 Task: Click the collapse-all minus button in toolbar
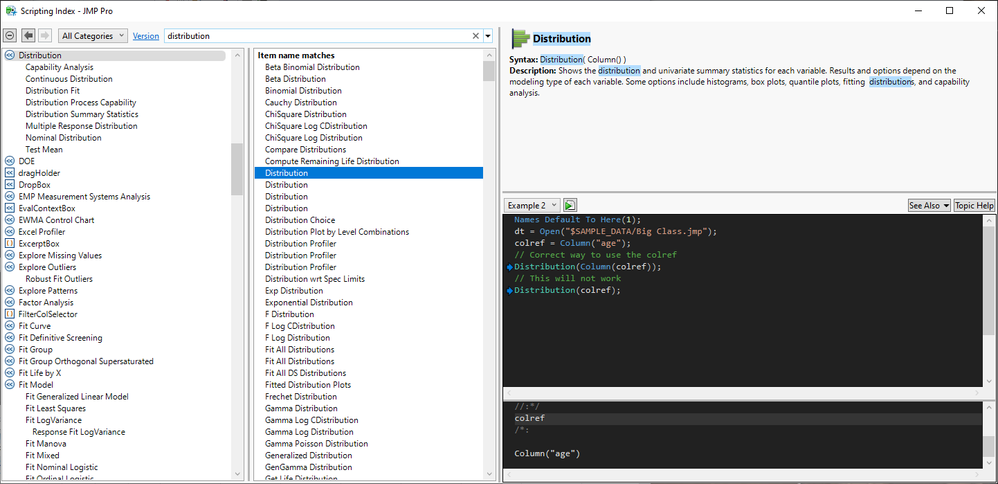click(x=10, y=36)
